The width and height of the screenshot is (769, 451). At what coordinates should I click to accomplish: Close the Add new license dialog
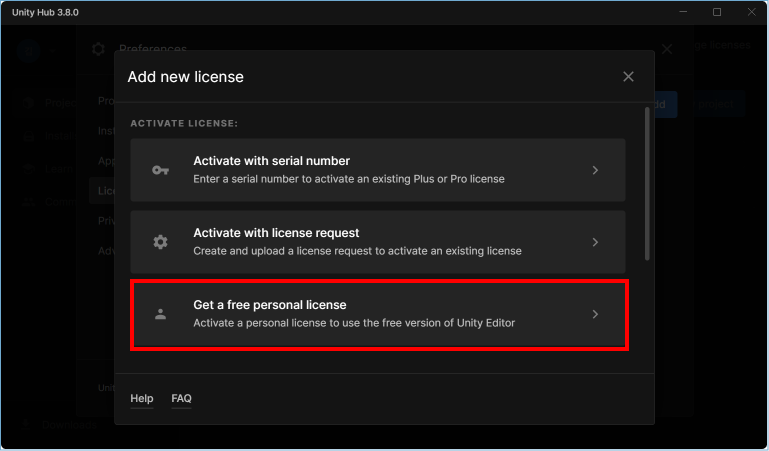click(x=628, y=76)
